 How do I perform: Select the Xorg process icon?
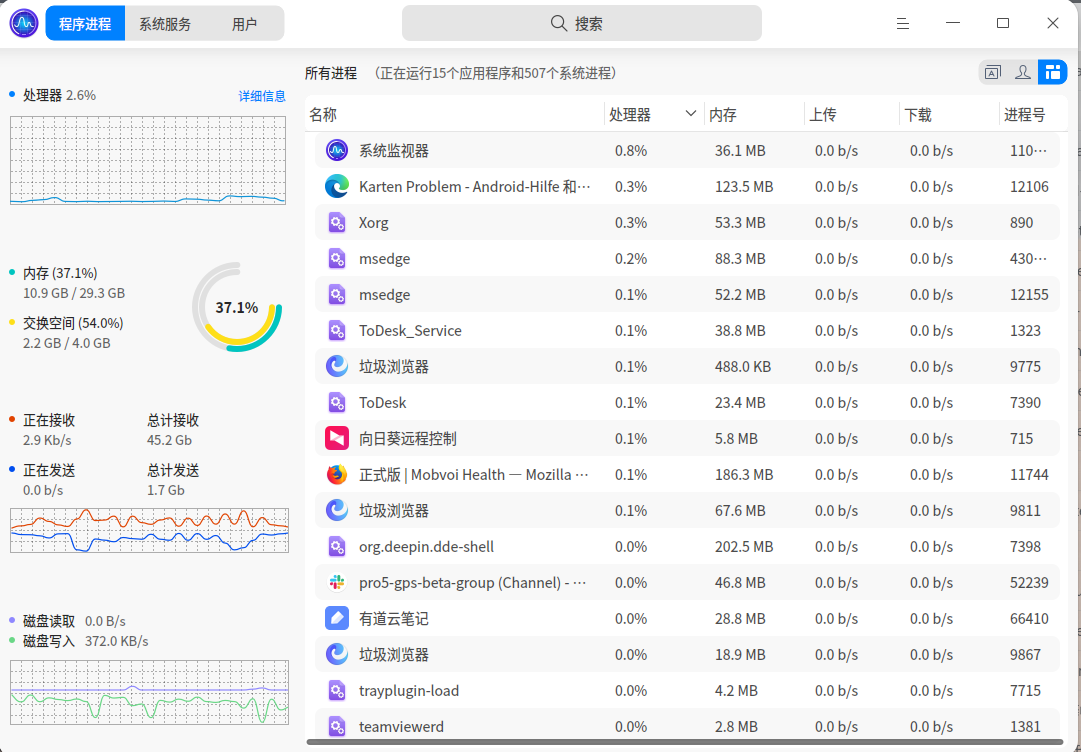click(336, 223)
